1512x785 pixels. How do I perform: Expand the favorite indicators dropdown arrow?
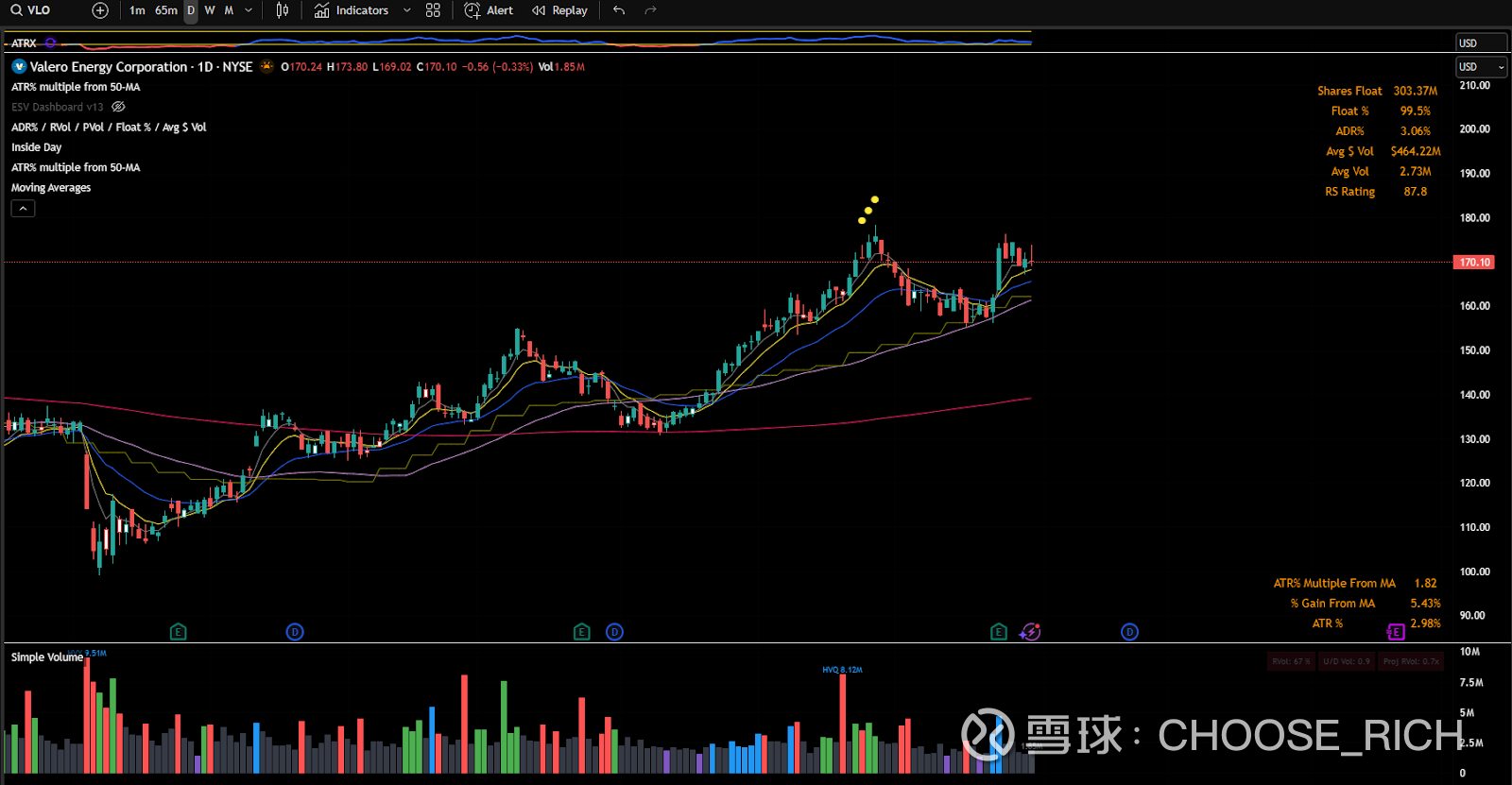407,10
